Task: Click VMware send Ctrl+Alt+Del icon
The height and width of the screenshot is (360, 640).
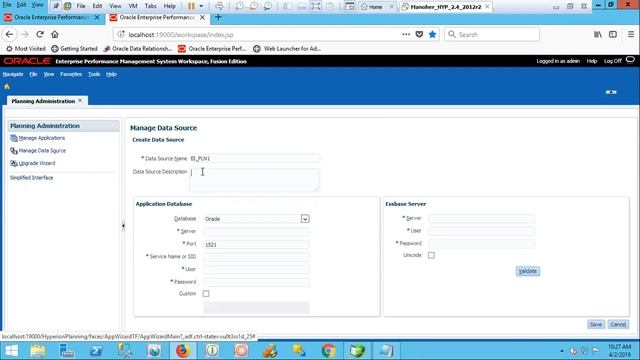Action: tap(219, 6)
